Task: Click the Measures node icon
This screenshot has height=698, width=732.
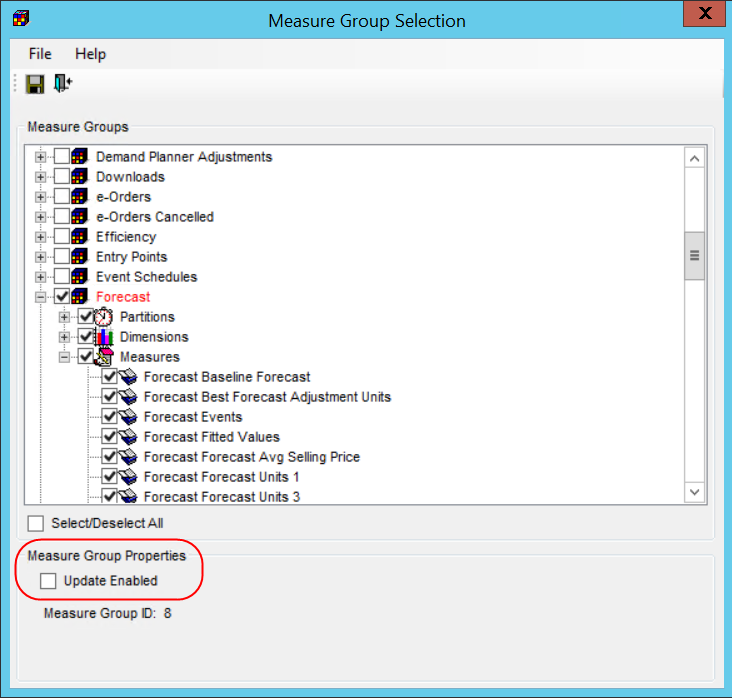Action: click(104, 357)
